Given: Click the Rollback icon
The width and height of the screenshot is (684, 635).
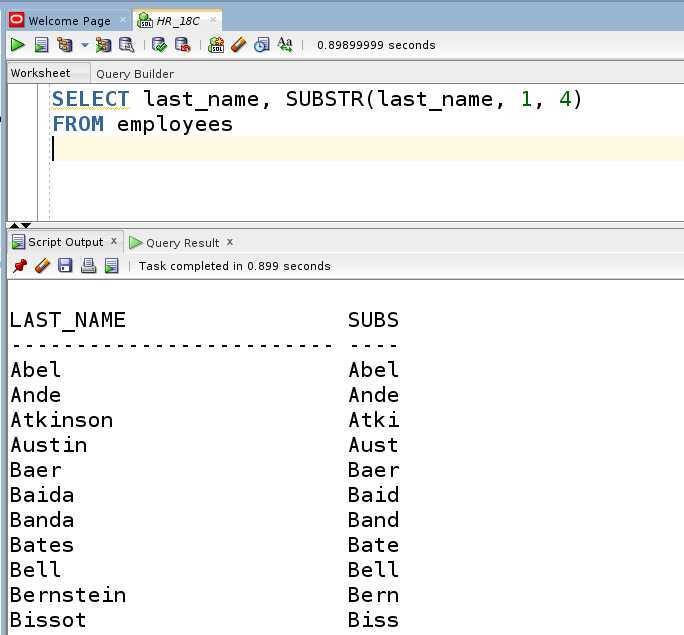Looking at the screenshot, I should click(x=182, y=45).
